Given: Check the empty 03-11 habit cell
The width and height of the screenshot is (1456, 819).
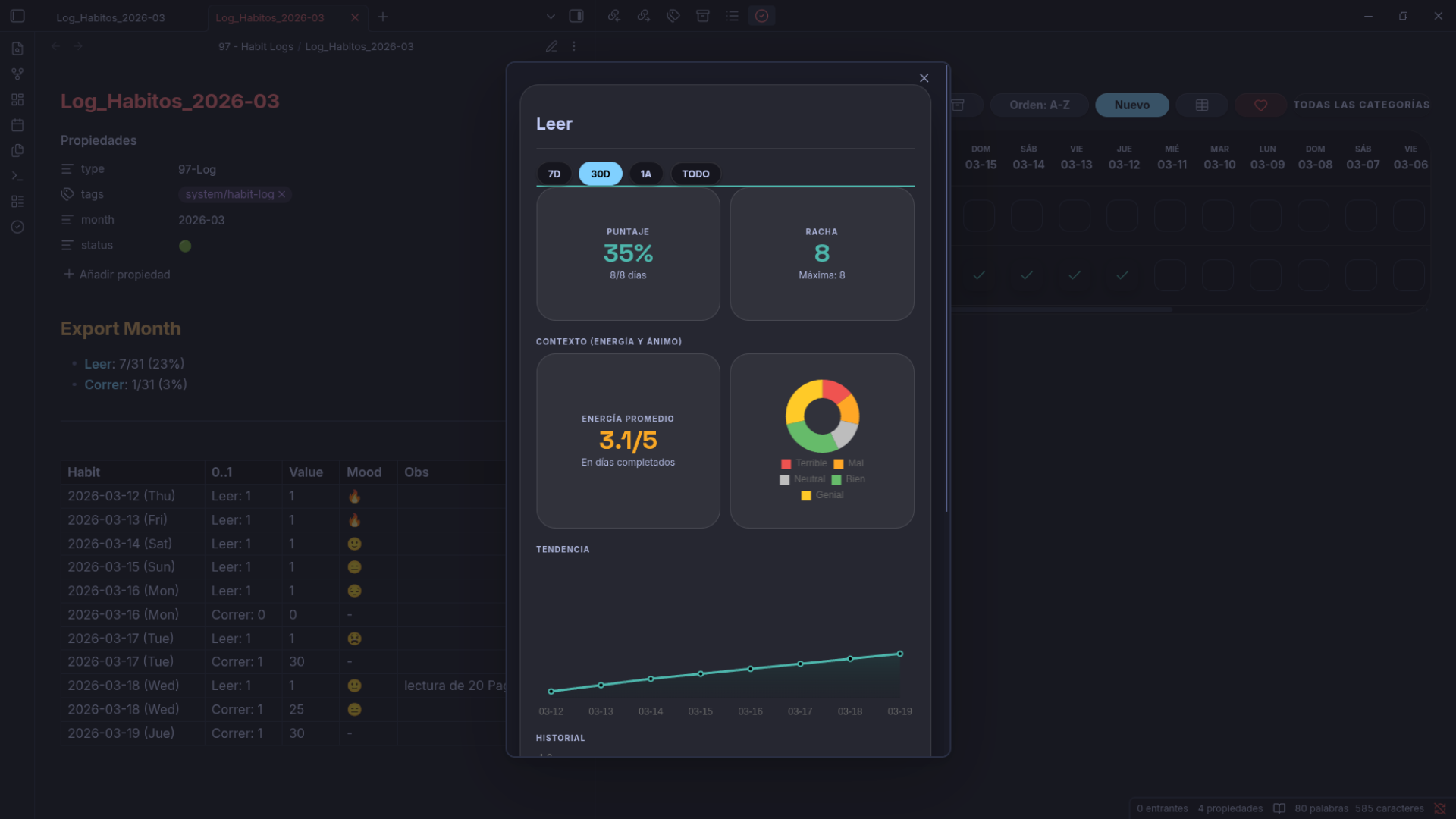Looking at the screenshot, I should [1170, 275].
